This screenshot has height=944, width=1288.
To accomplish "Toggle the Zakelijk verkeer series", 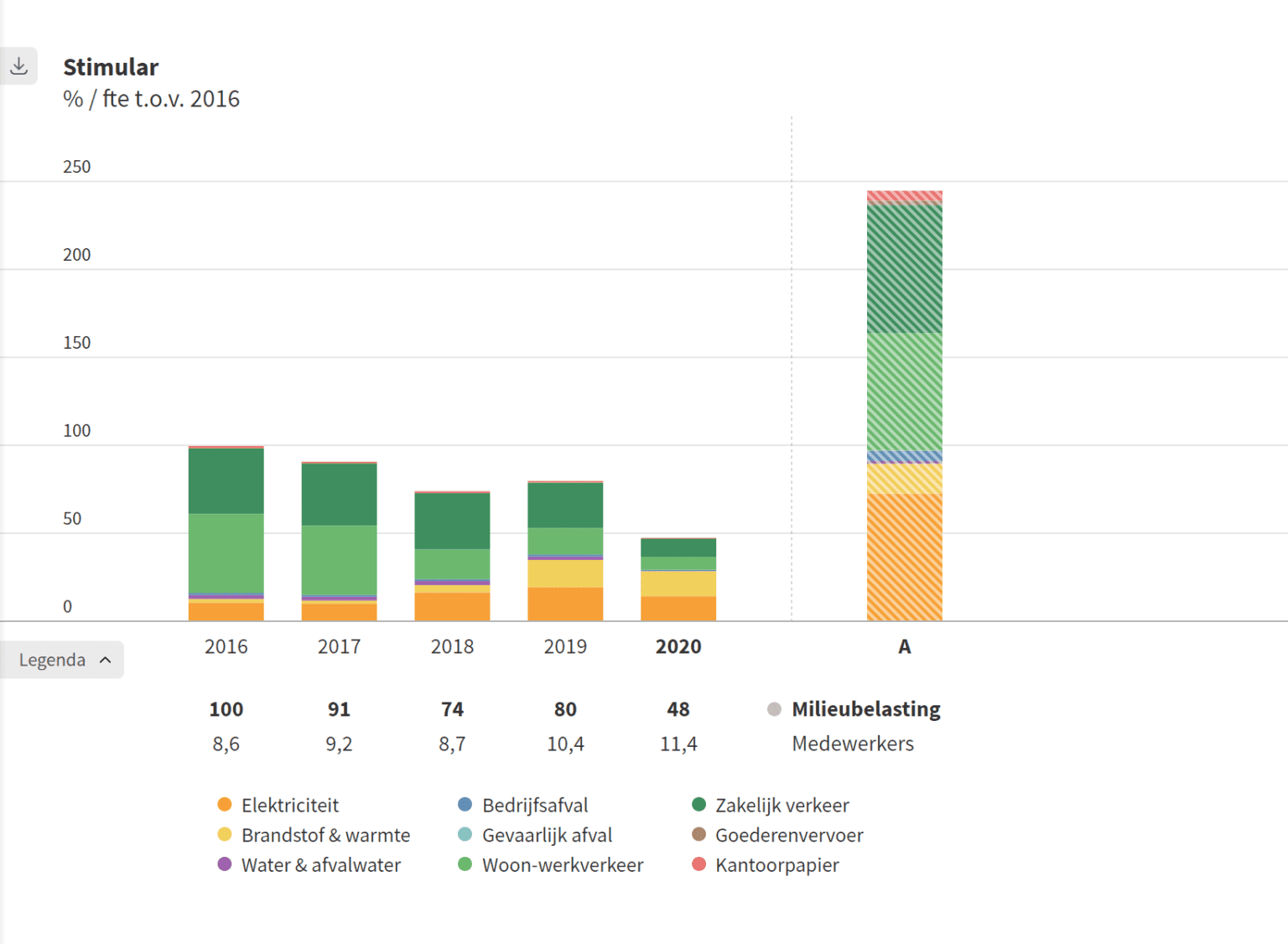I will (x=782, y=804).
